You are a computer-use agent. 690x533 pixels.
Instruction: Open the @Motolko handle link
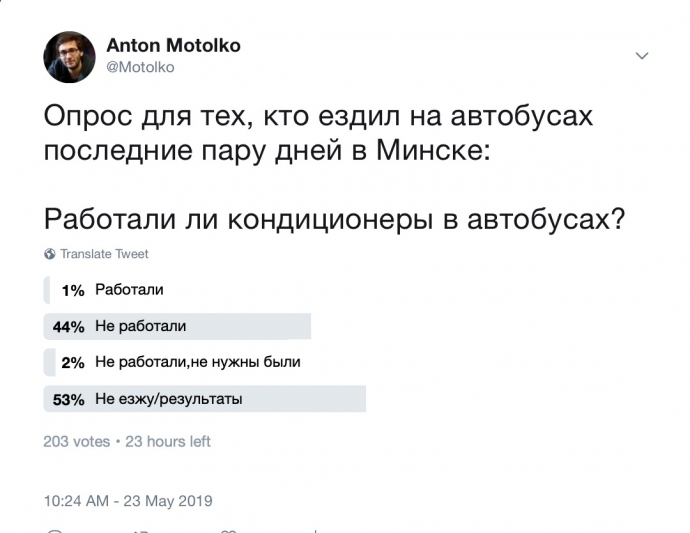click(140, 67)
